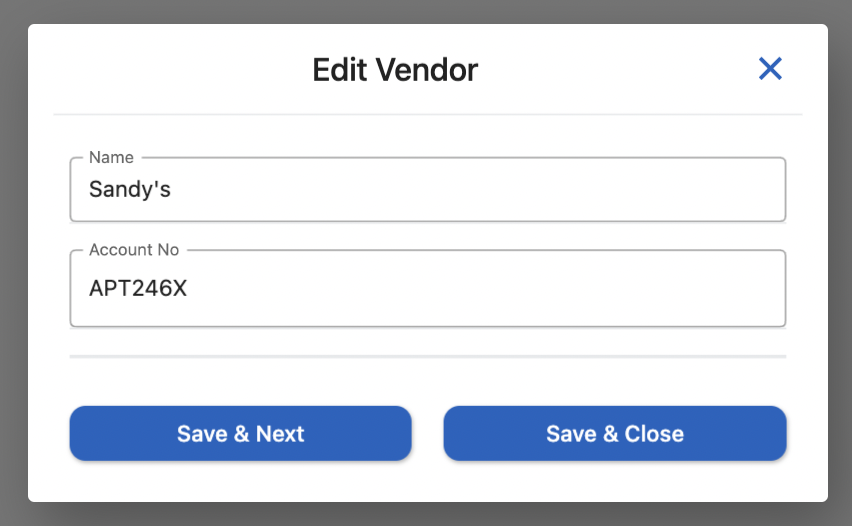Select the vendor name text box
The width and height of the screenshot is (852, 526).
427,189
